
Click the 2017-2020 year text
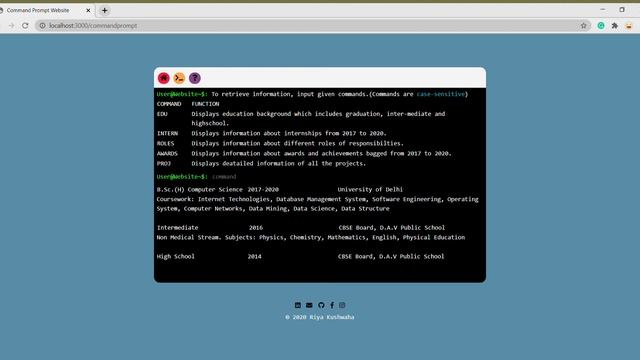tap(263, 189)
